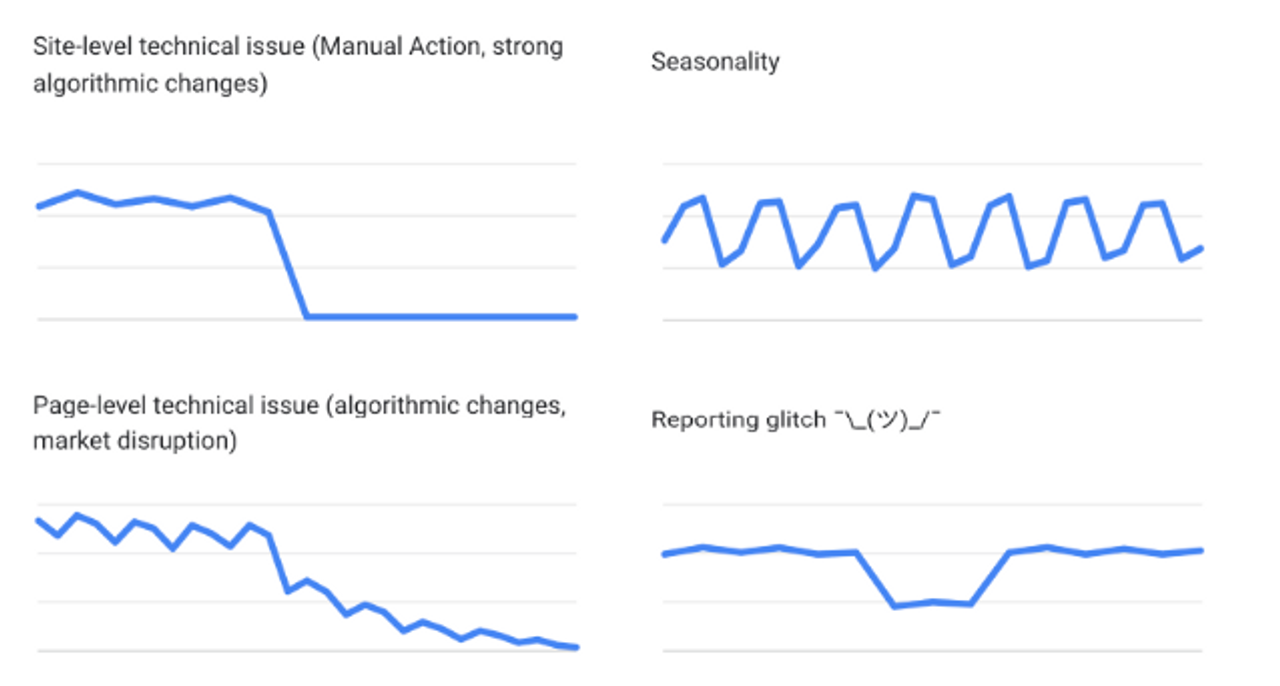This screenshot has height=686, width=1280.
Task: Click the steep drop in the Site-level chart line
Action: coord(288,265)
